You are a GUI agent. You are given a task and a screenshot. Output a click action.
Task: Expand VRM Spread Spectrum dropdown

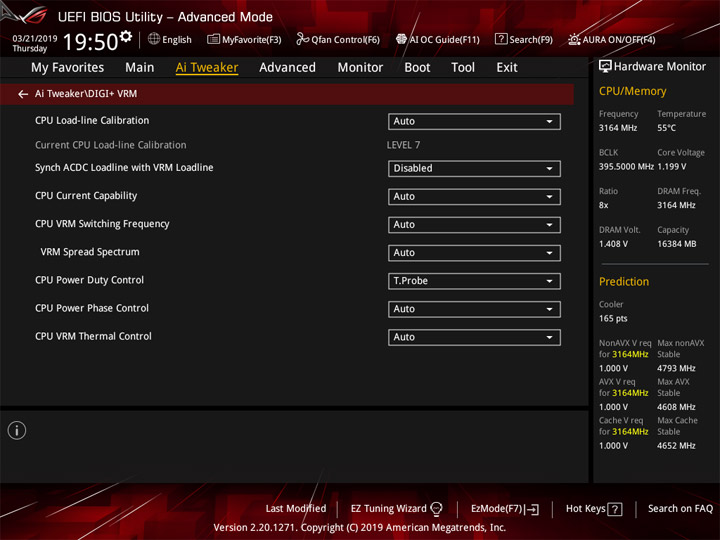pyautogui.click(x=474, y=253)
